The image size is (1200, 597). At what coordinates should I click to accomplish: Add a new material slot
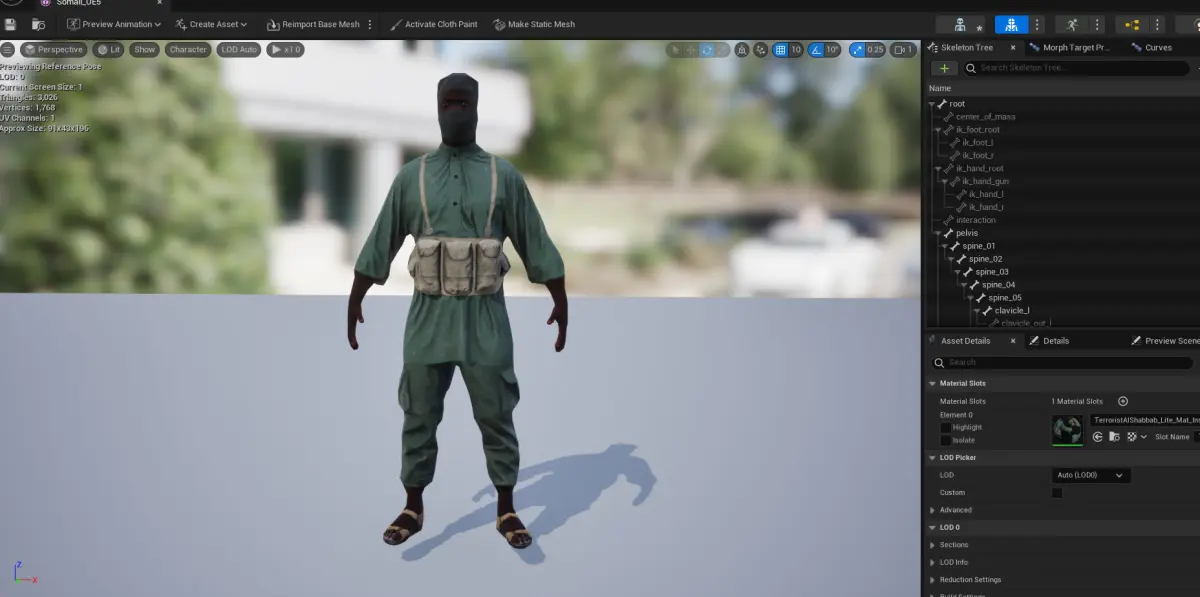click(x=1123, y=402)
